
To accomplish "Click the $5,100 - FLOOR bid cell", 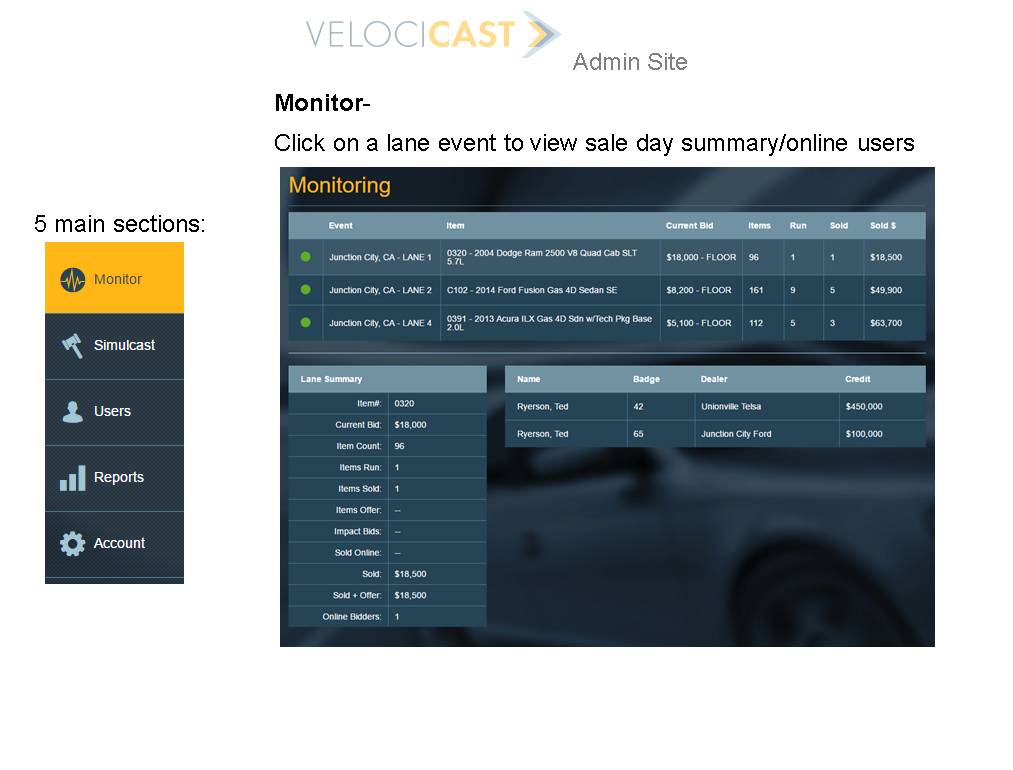I will pyautogui.click(x=698, y=323).
